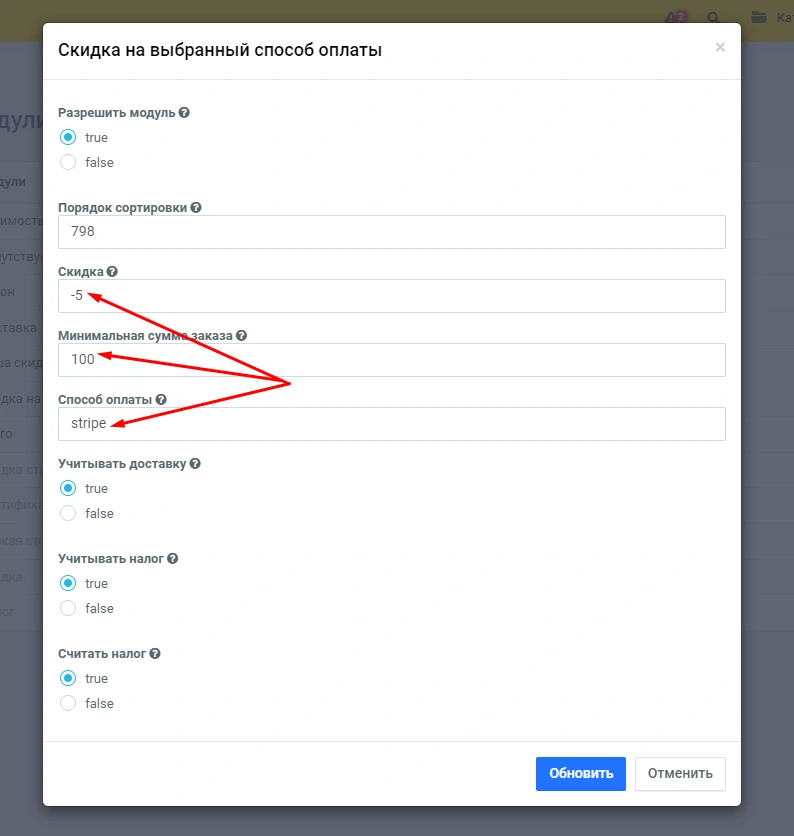Open the Скидка help tooltip icon
Image resolution: width=794 pixels, height=836 pixels.
pyautogui.click(x=112, y=271)
